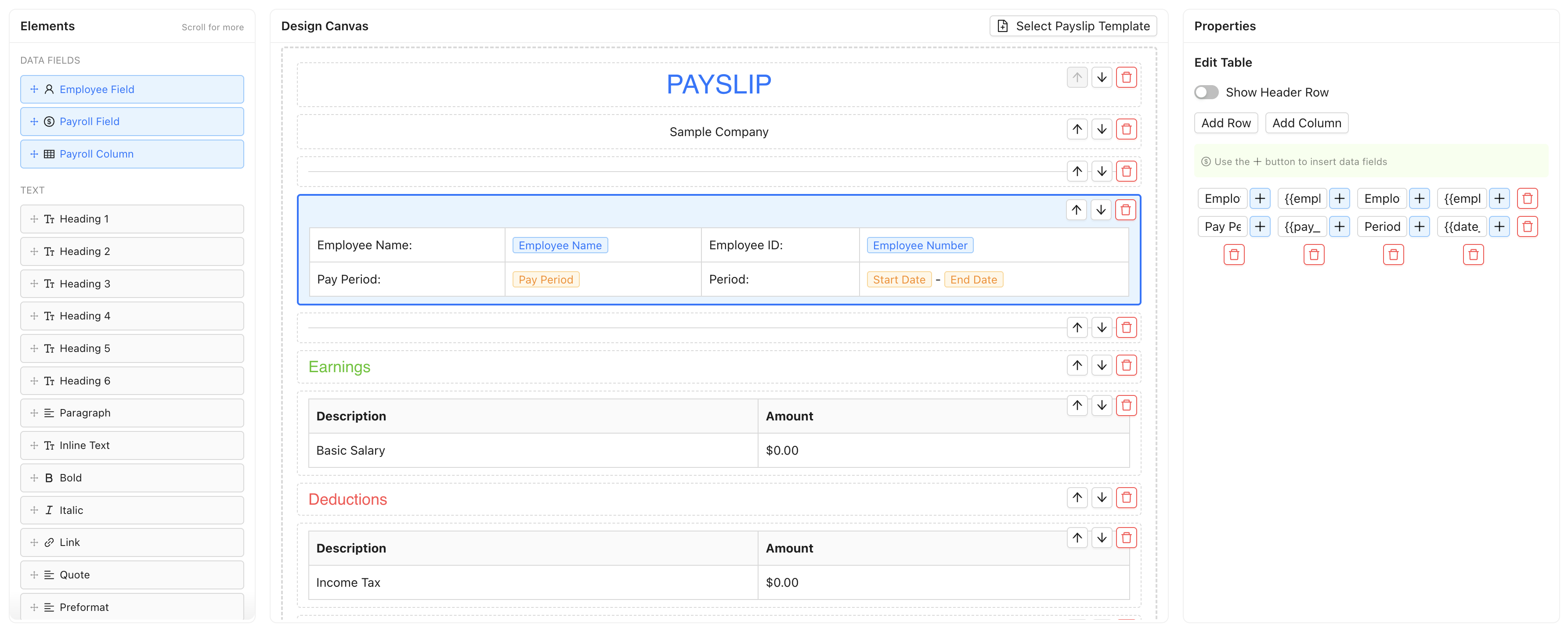
Task: Select the Pay Period token in the canvas
Action: pyautogui.click(x=546, y=279)
